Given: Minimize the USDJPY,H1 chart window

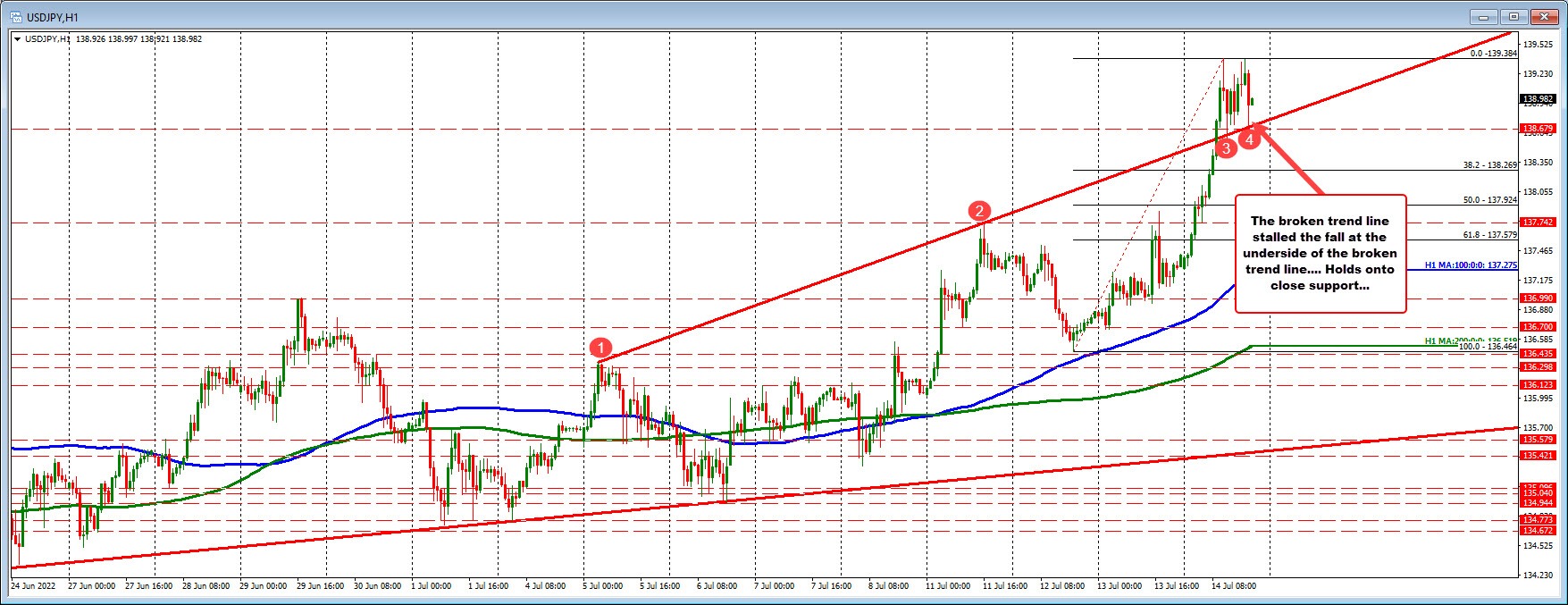Looking at the screenshot, I should coord(1484,16).
